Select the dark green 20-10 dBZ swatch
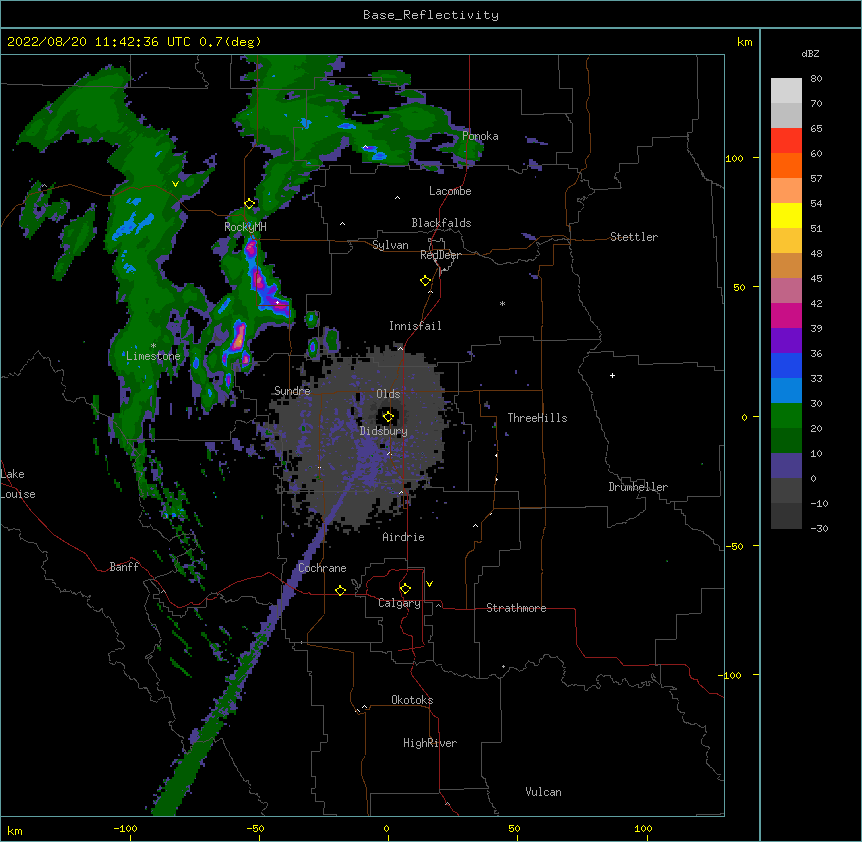862x842 pixels. click(786, 441)
